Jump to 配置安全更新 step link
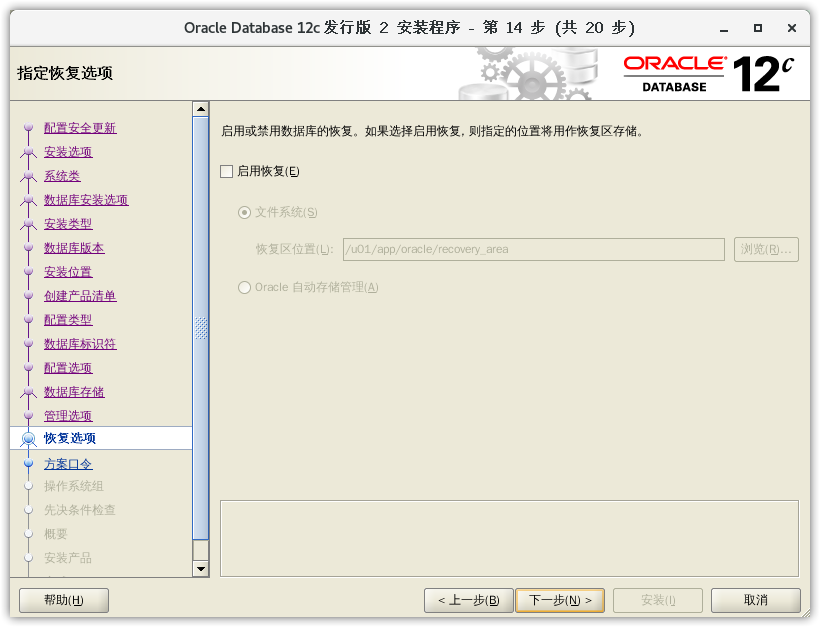This screenshot has height=627, width=820. click(x=80, y=128)
